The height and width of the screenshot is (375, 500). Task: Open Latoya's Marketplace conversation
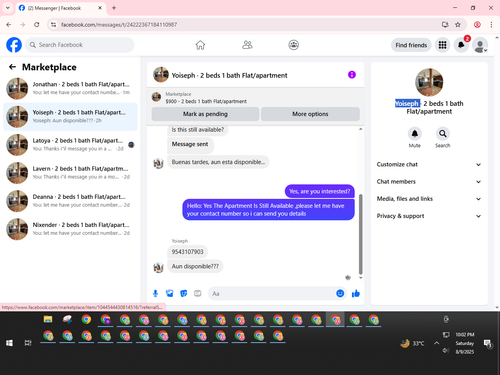tap(70, 145)
